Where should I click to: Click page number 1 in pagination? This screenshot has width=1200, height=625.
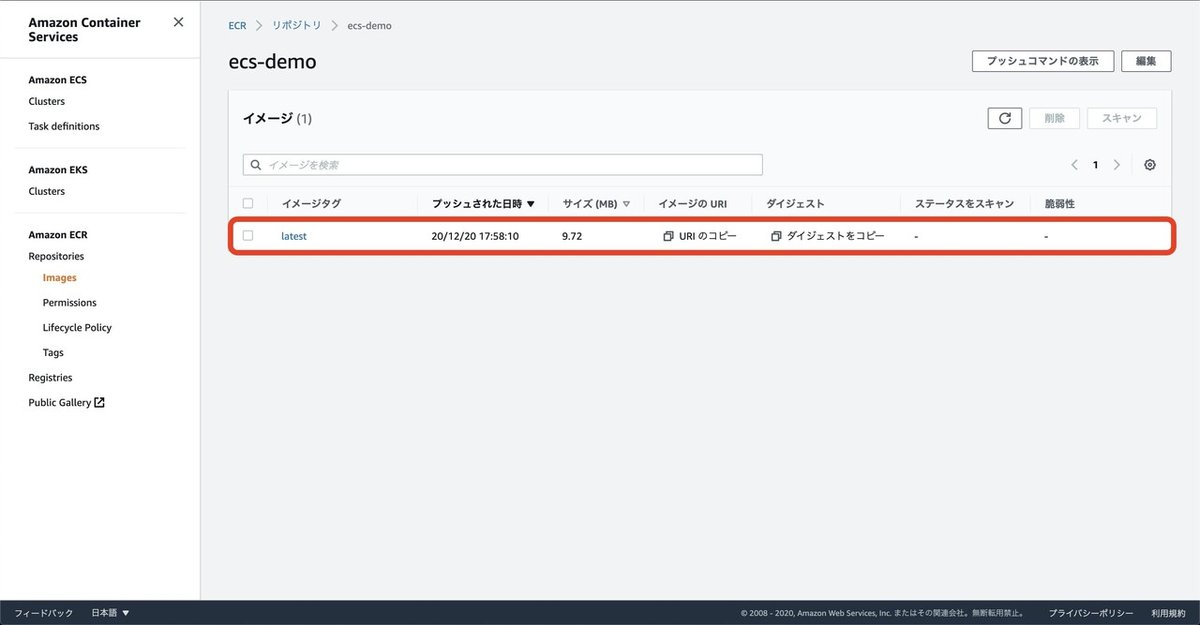1095,165
